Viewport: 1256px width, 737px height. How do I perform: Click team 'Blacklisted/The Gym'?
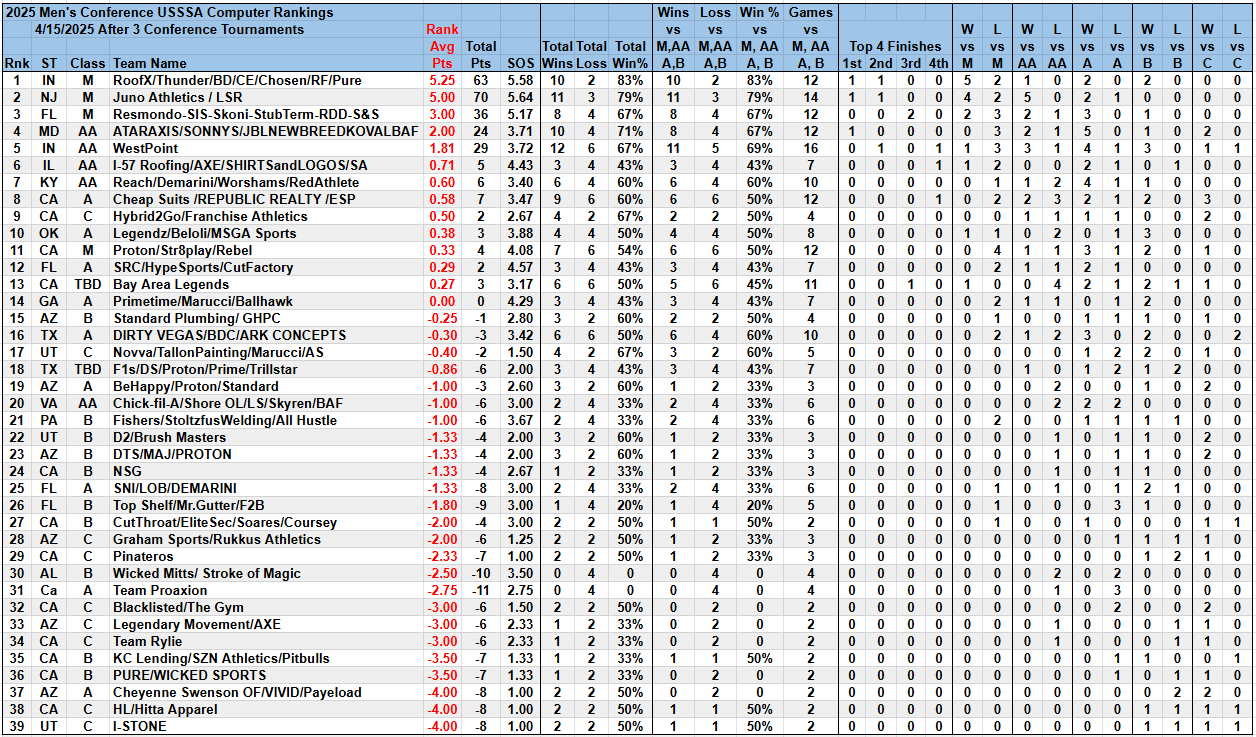coord(178,607)
